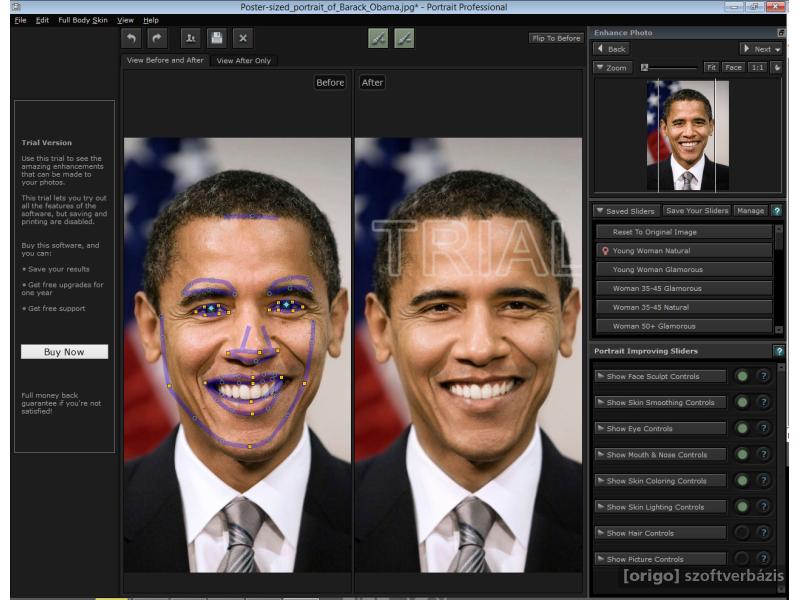
Task: Toggle Face Sculpt green on/off light
Action: coord(742,377)
